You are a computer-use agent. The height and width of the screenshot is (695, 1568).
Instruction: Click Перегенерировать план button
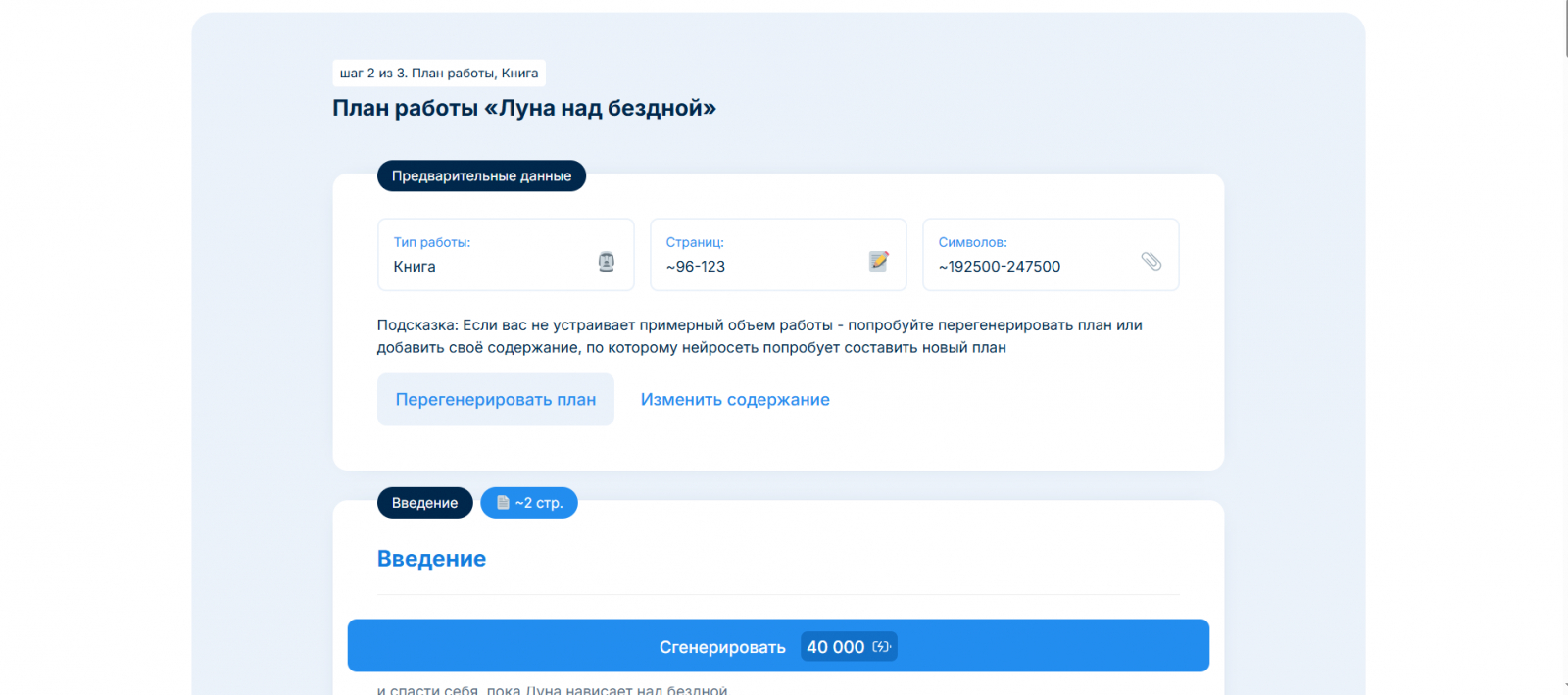pyautogui.click(x=496, y=399)
